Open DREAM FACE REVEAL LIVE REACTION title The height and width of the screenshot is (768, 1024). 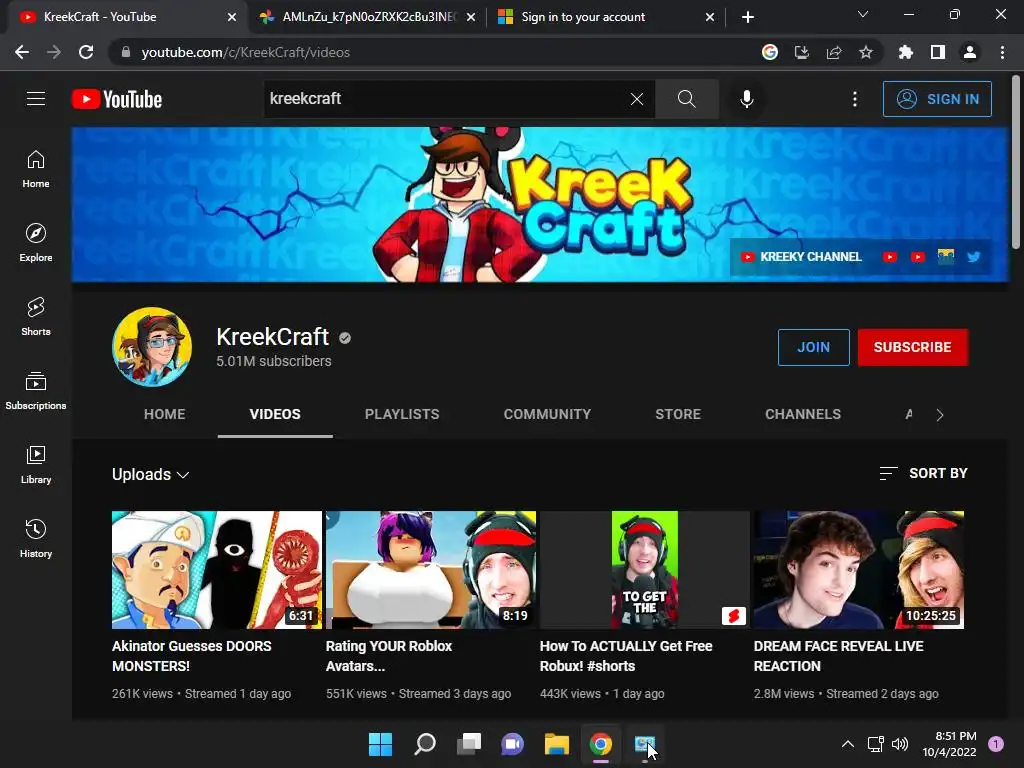pyautogui.click(x=839, y=656)
